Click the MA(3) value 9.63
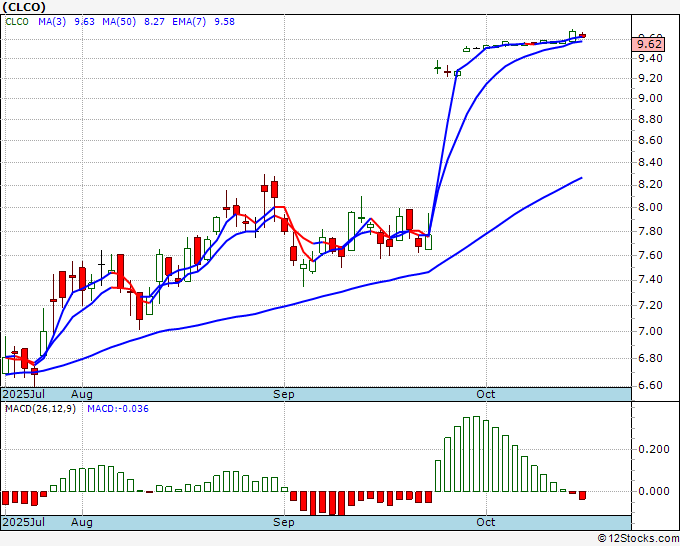 click(84, 22)
